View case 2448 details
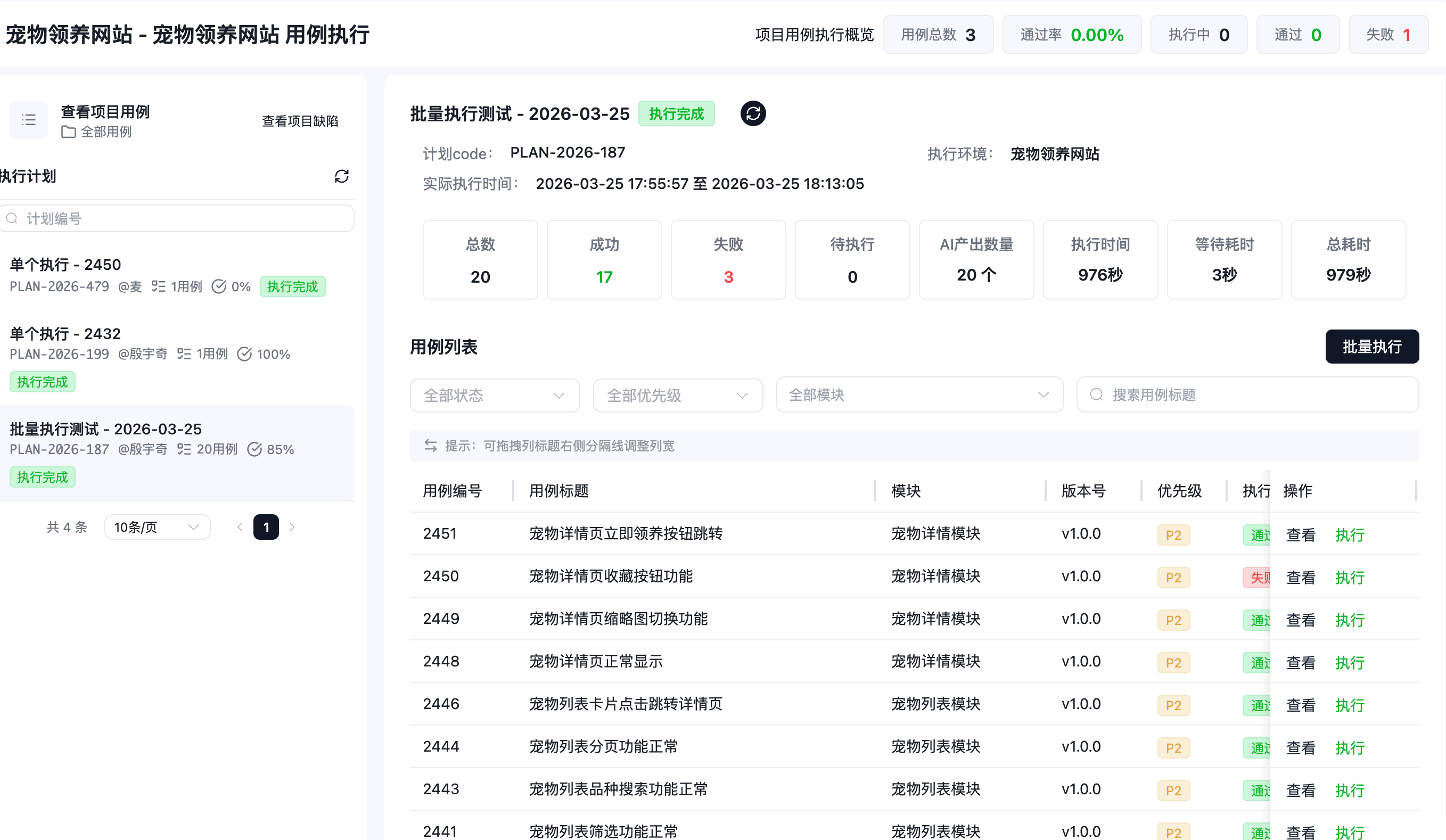Viewport: 1446px width, 840px height. click(1300, 662)
